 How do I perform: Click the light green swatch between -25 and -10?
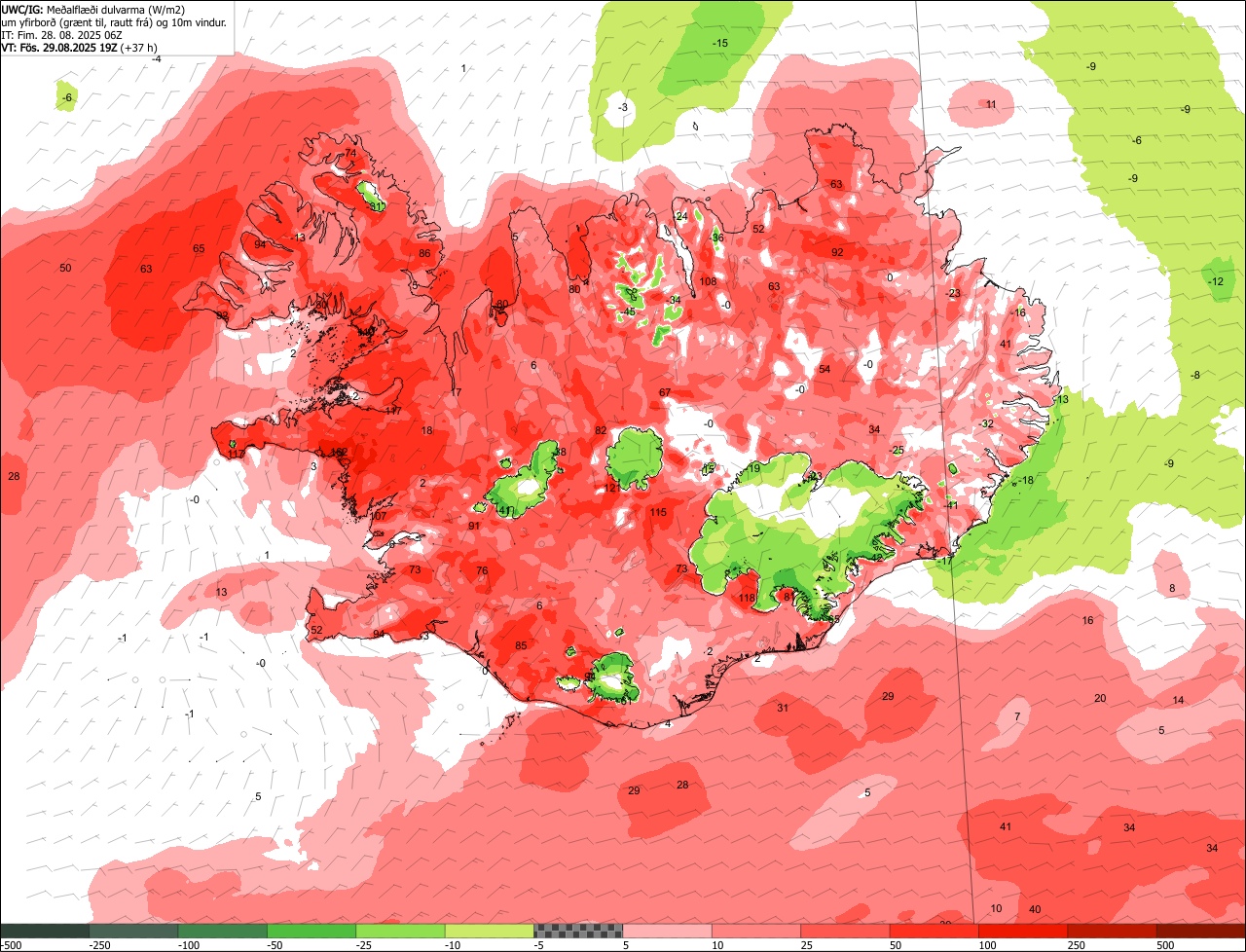(x=400, y=931)
